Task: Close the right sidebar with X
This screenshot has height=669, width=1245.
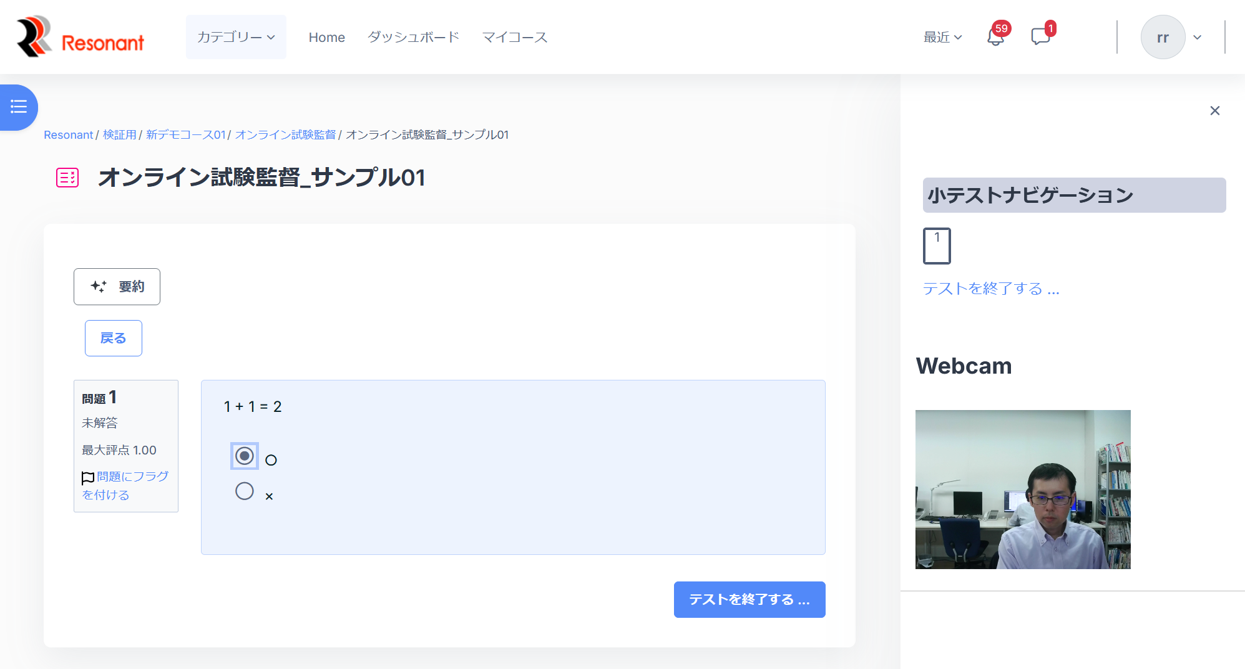Action: pos(1214,111)
